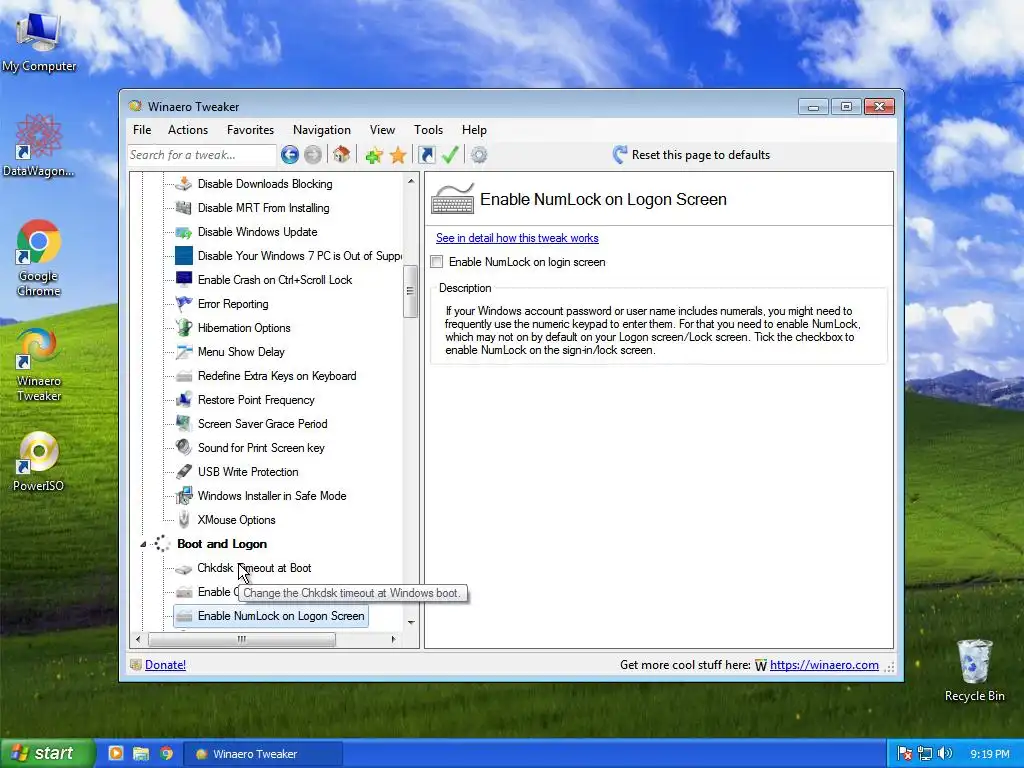Click the Disable Downloads Blocking icon
Screen dimensions: 1024x768
(184, 184)
